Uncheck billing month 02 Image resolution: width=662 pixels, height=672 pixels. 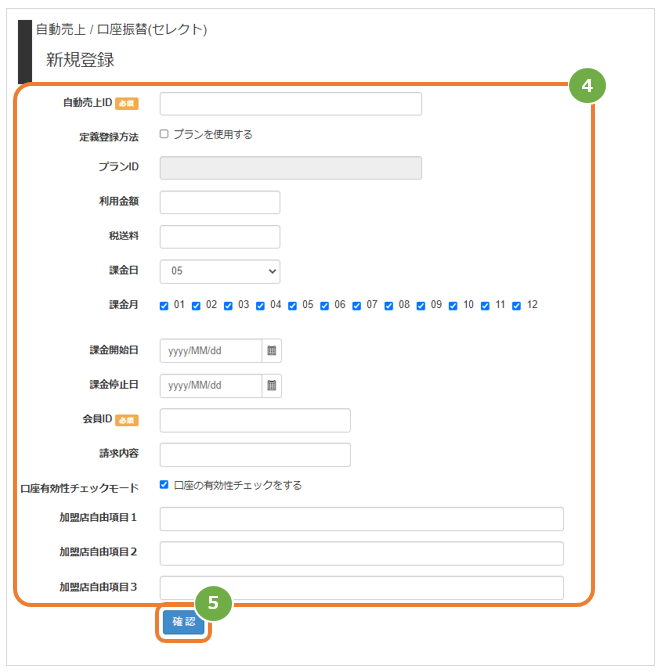tap(196, 306)
